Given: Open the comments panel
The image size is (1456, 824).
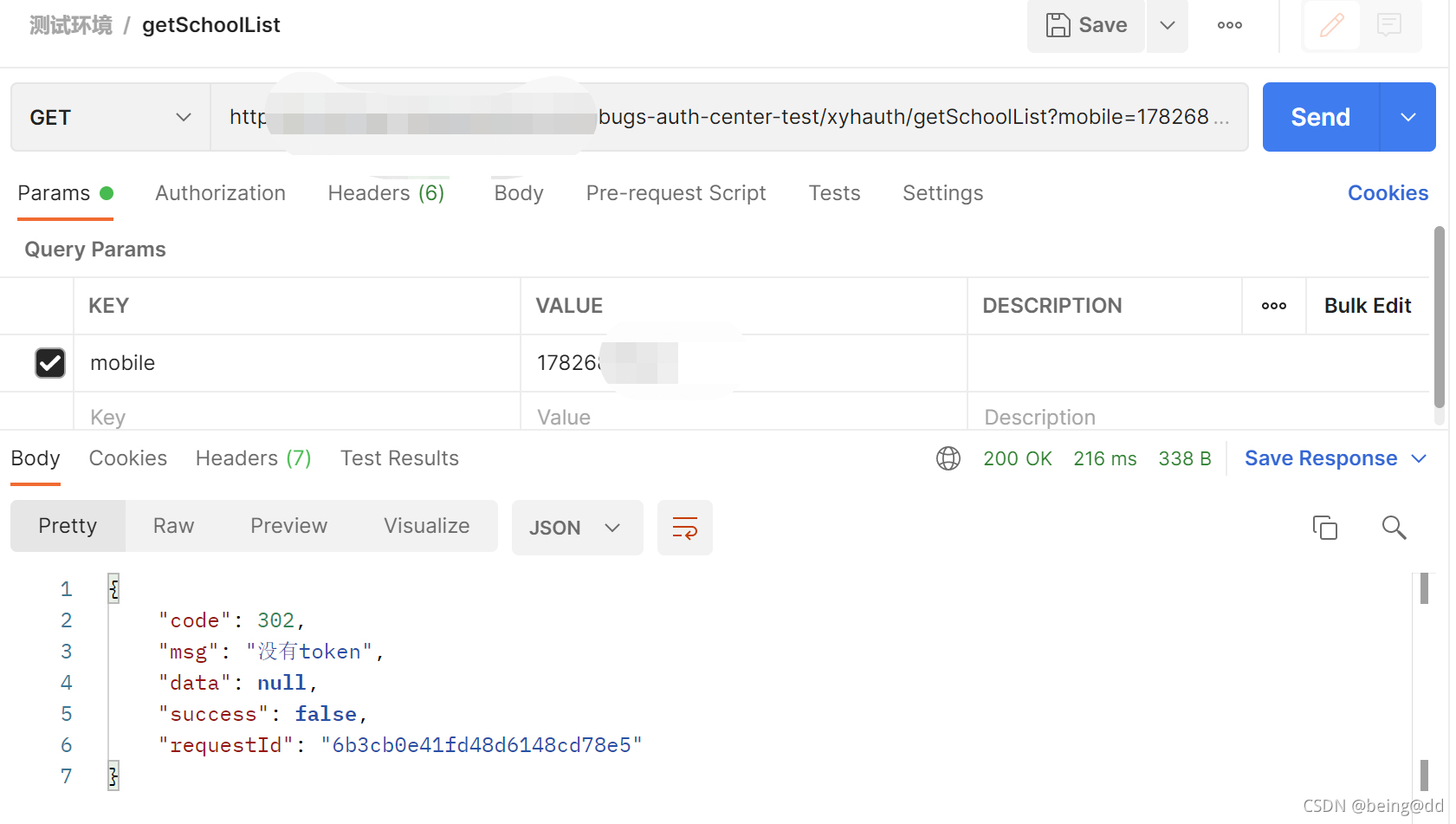Looking at the screenshot, I should pyautogui.click(x=1389, y=25).
